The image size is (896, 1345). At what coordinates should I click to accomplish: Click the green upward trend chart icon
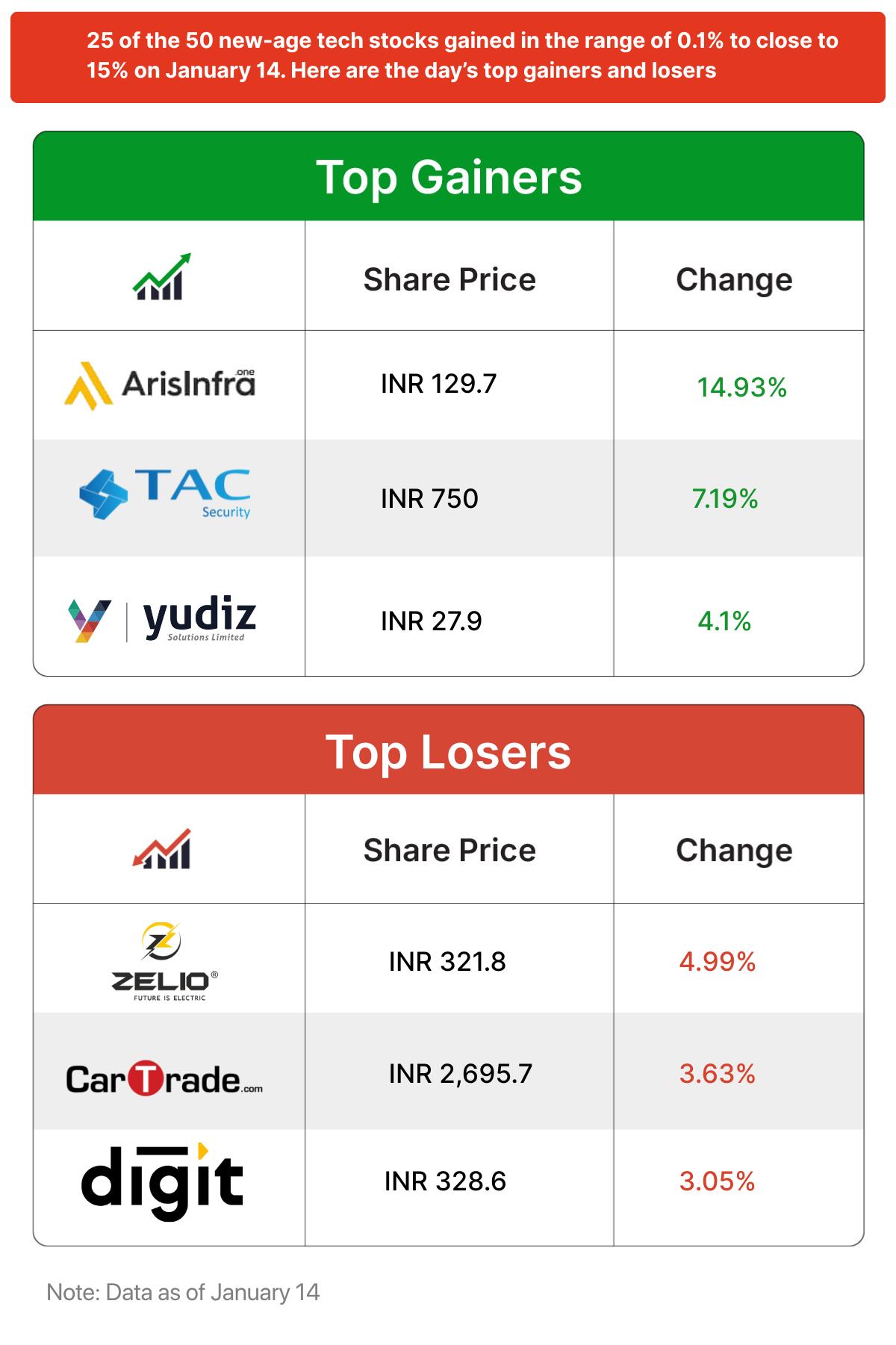pyautogui.click(x=161, y=277)
